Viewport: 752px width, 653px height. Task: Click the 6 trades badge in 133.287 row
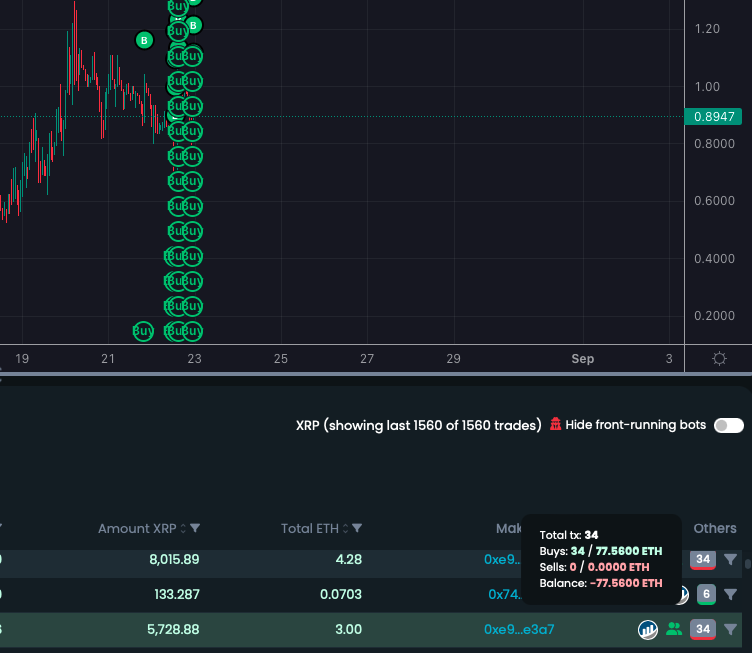click(706, 595)
